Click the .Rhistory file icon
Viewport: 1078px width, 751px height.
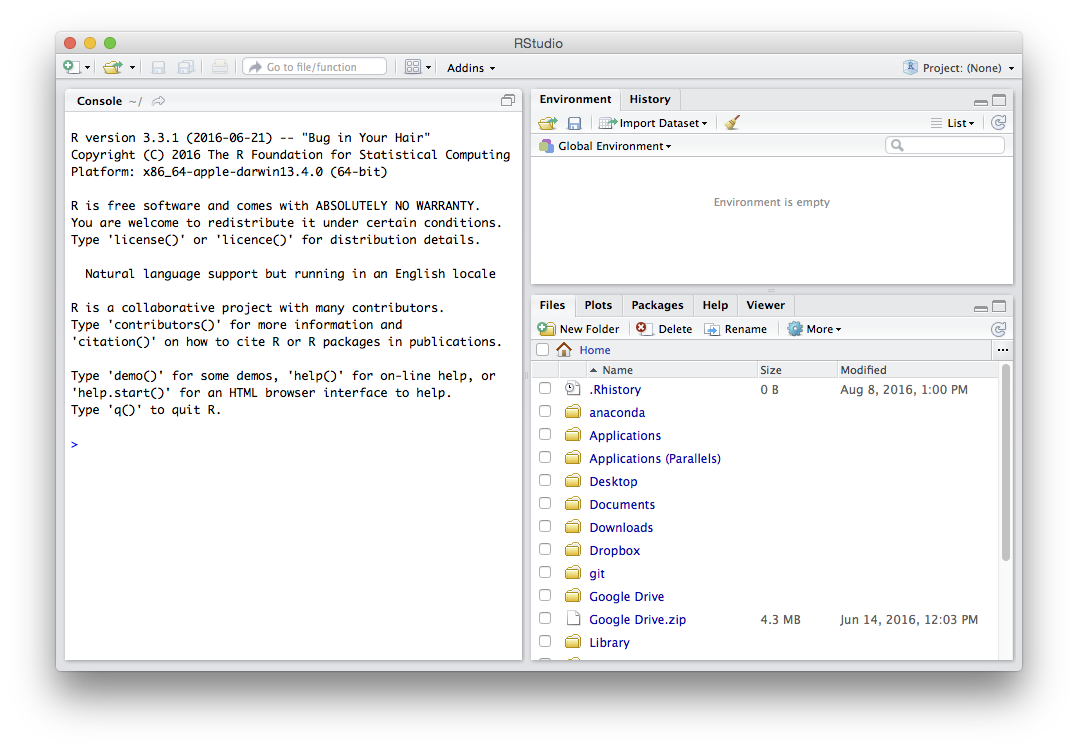coord(572,389)
